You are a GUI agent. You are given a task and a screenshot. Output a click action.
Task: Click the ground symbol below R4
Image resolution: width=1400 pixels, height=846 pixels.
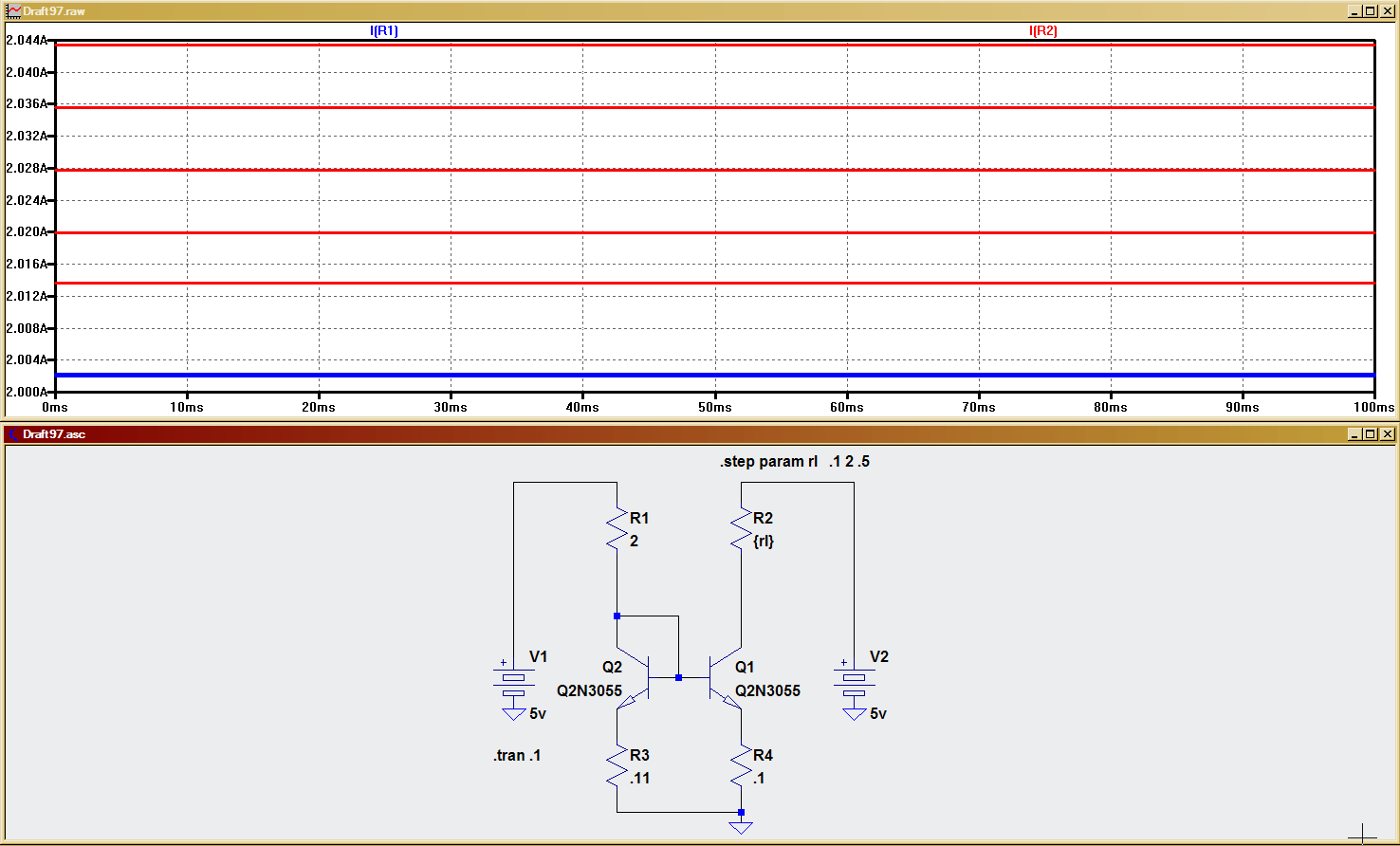click(741, 827)
